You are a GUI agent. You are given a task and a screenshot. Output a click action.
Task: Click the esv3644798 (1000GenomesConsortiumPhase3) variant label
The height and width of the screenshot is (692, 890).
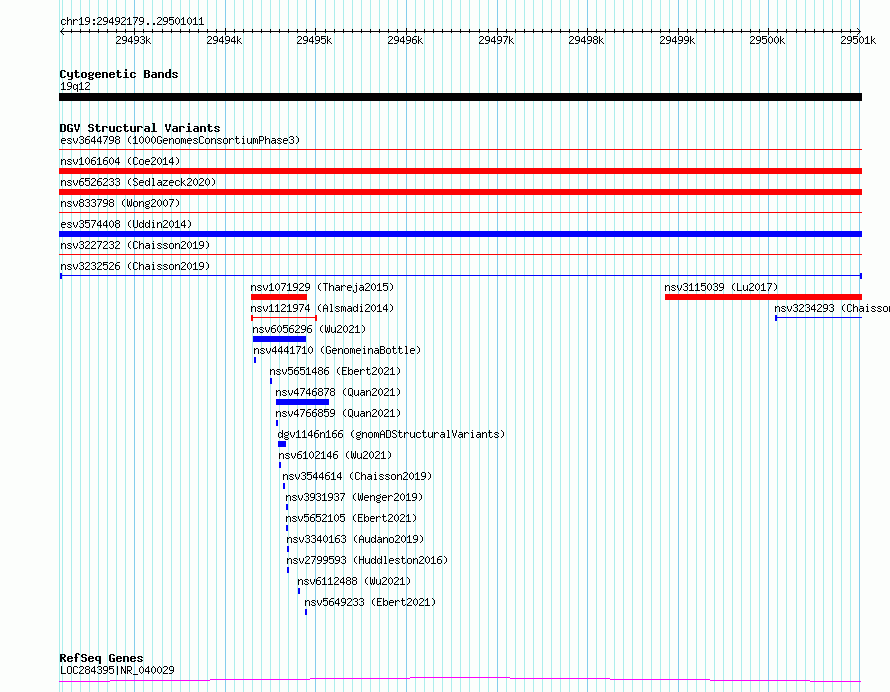[180, 140]
